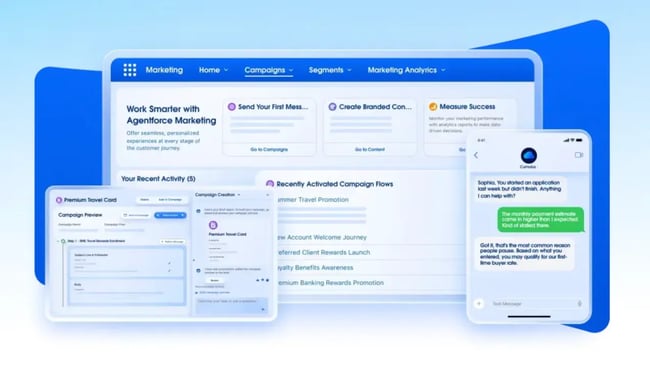Tap the microphone icon in the phone message bar

(579, 304)
